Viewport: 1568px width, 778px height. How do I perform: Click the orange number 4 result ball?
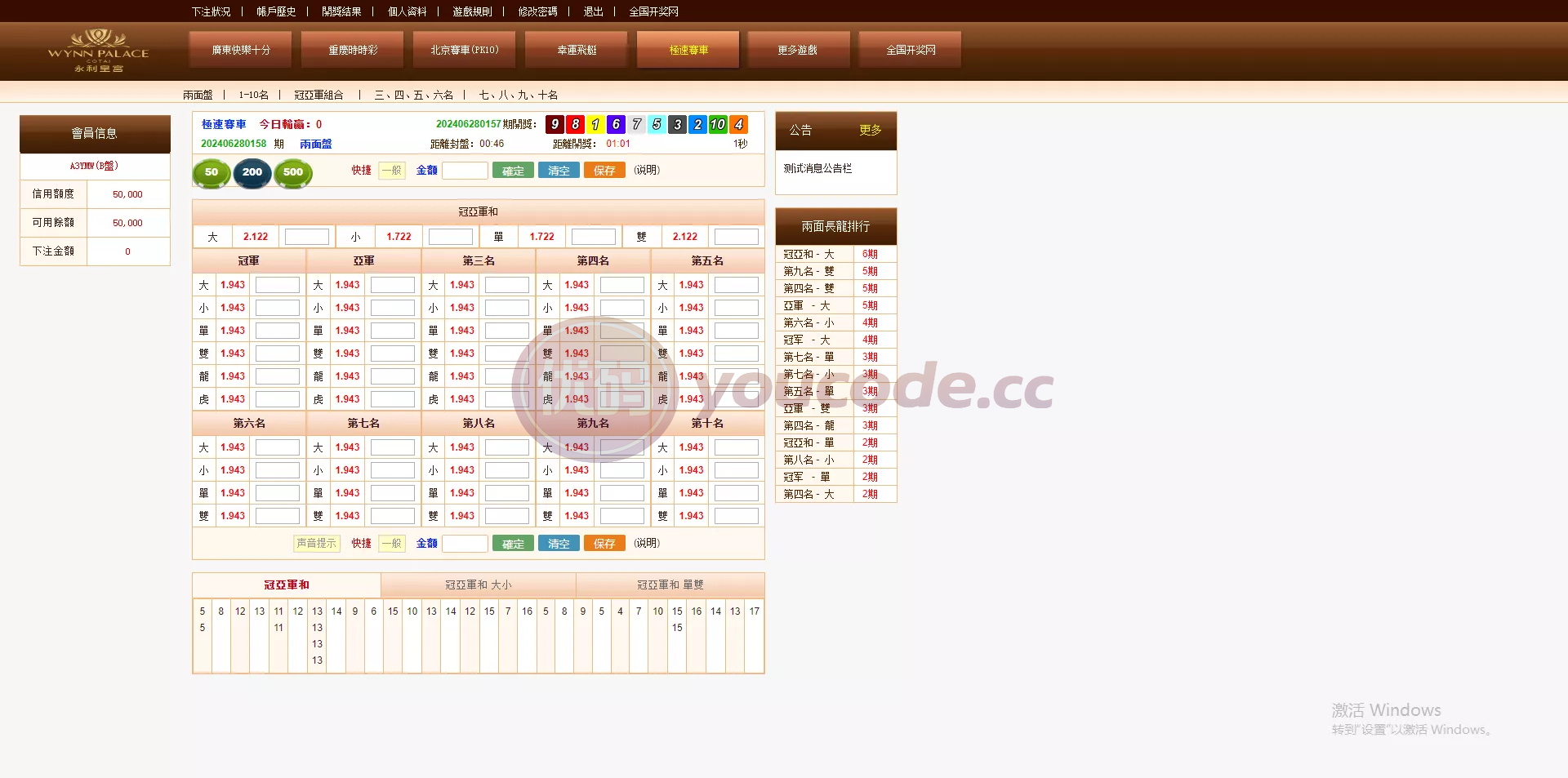(x=738, y=124)
